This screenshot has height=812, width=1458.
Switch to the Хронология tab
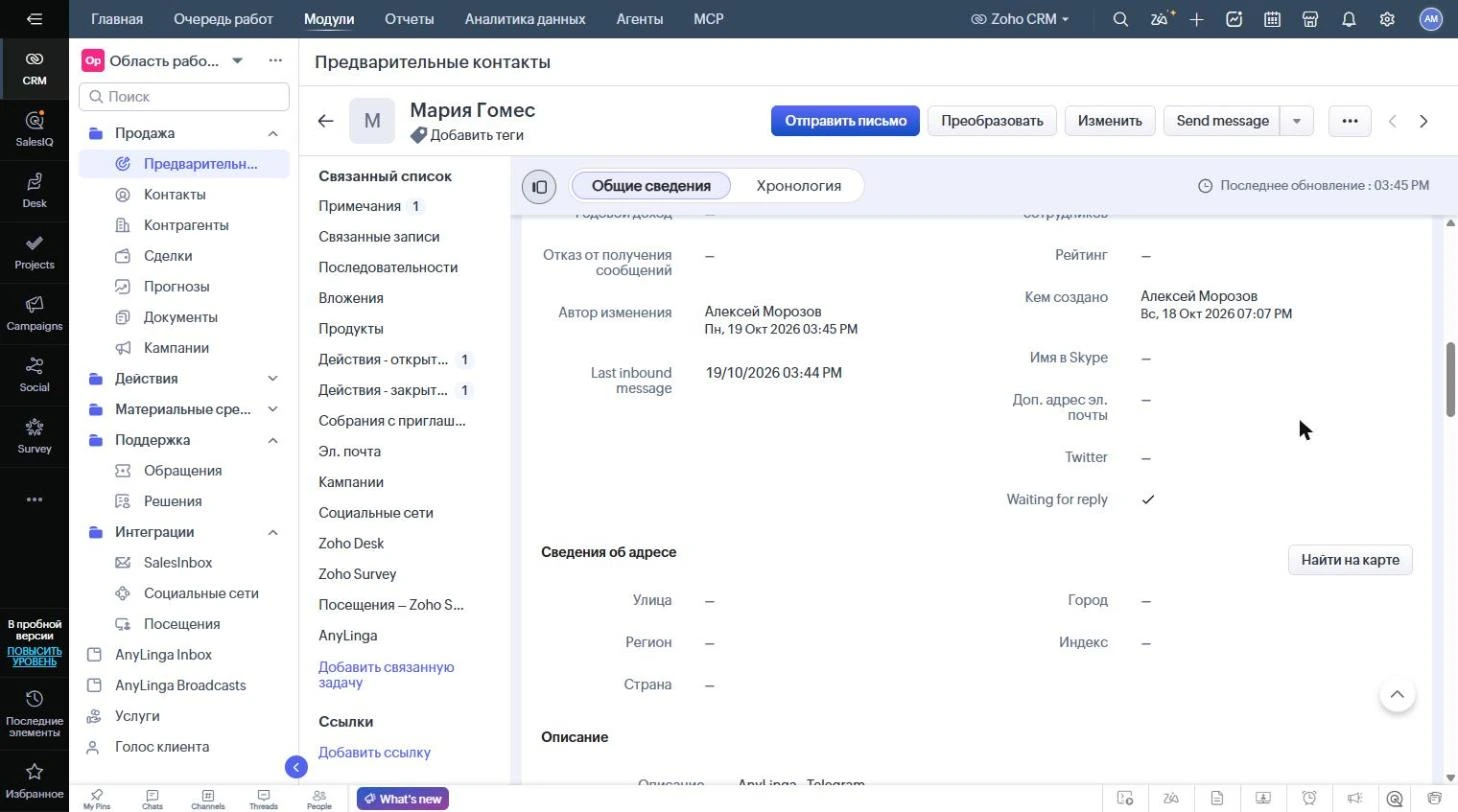798,186
